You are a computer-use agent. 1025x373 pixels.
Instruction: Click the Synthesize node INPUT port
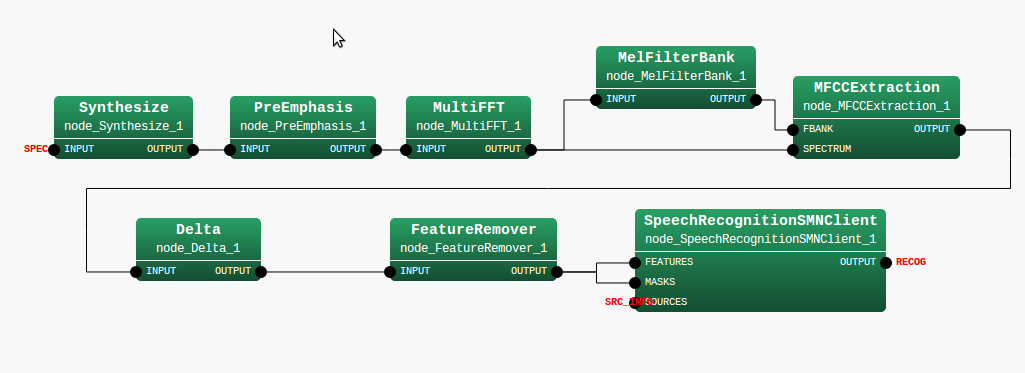pos(54,150)
